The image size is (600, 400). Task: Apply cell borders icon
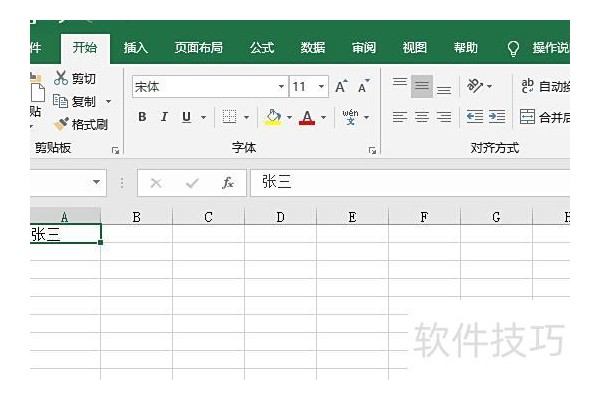(x=229, y=117)
